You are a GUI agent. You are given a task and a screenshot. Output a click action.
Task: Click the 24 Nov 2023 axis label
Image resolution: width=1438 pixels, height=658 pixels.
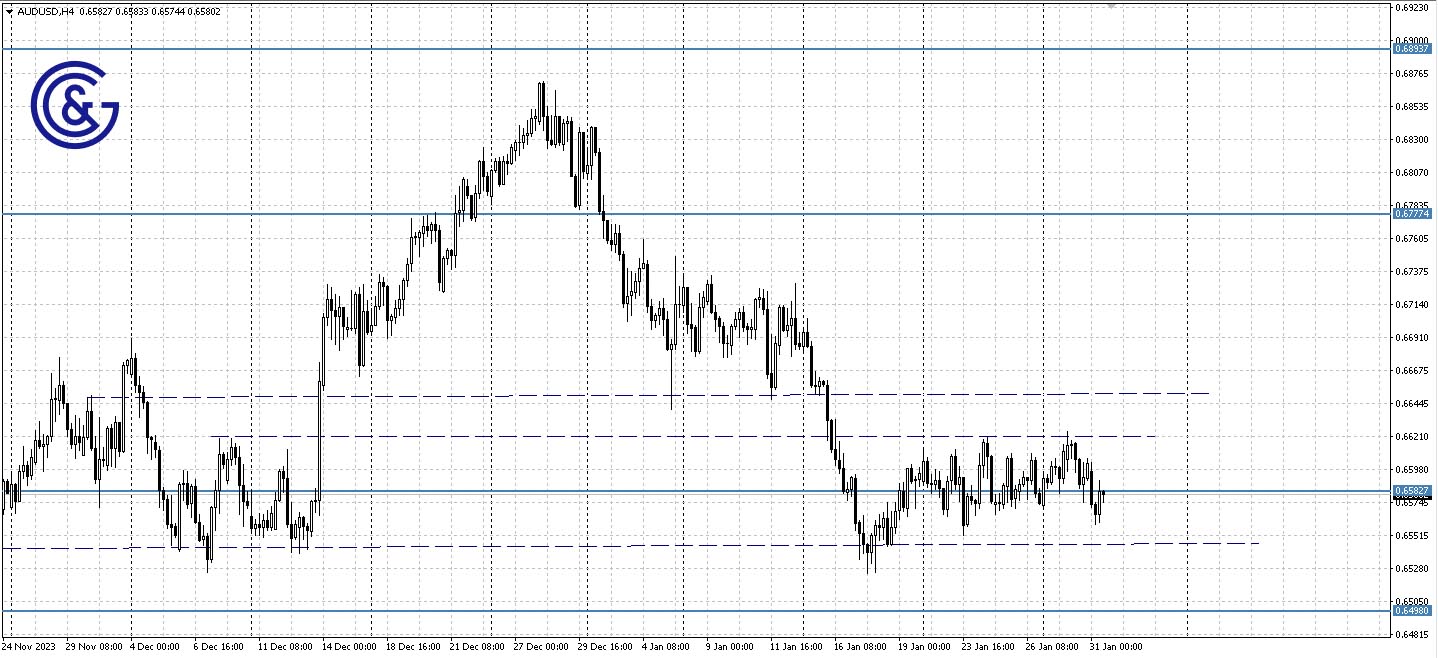(30, 647)
